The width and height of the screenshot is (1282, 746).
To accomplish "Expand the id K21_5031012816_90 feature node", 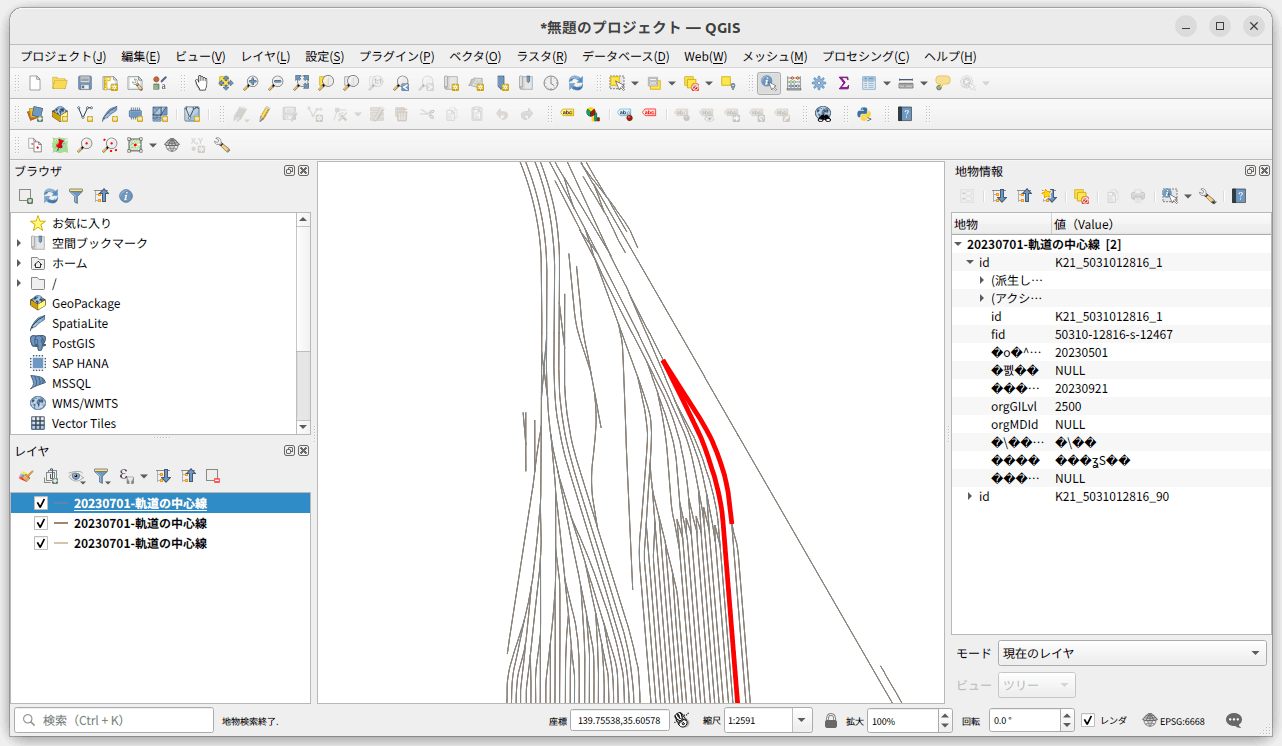I will pyautogui.click(x=970, y=496).
